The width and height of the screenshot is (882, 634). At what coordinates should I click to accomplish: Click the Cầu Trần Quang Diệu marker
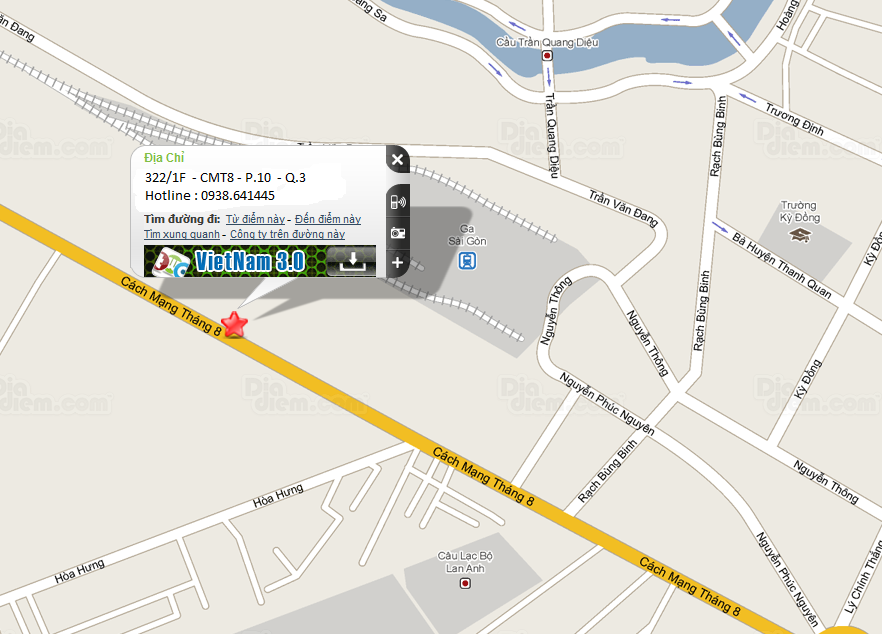(547, 56)
